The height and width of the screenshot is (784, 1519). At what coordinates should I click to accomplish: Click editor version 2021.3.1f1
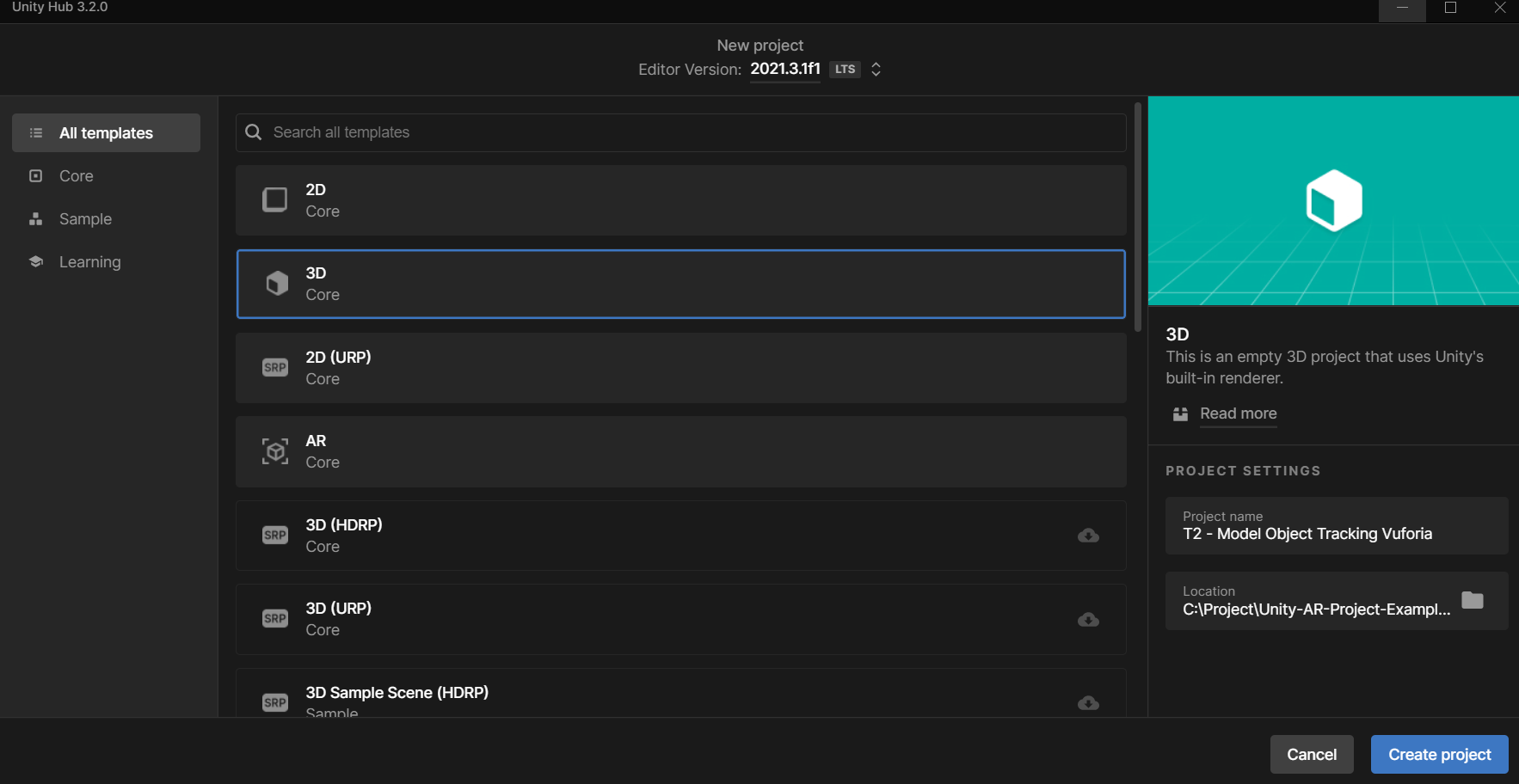(785, 69)
